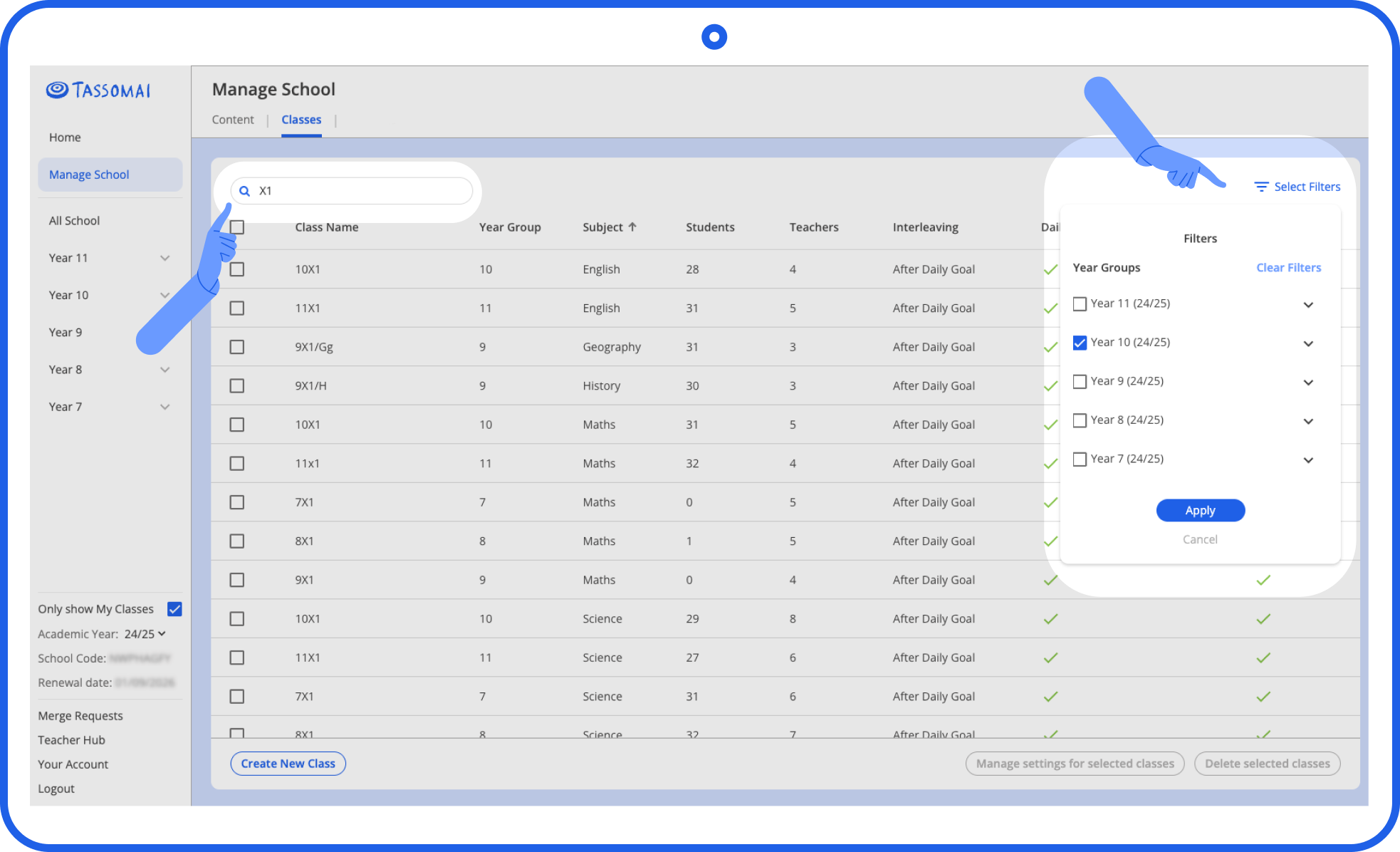Click the Select Filters funnel icon
Image resolution: width=1400 pixels, height=852 pixels.
pyautogui.click(x=1261, y=187)
